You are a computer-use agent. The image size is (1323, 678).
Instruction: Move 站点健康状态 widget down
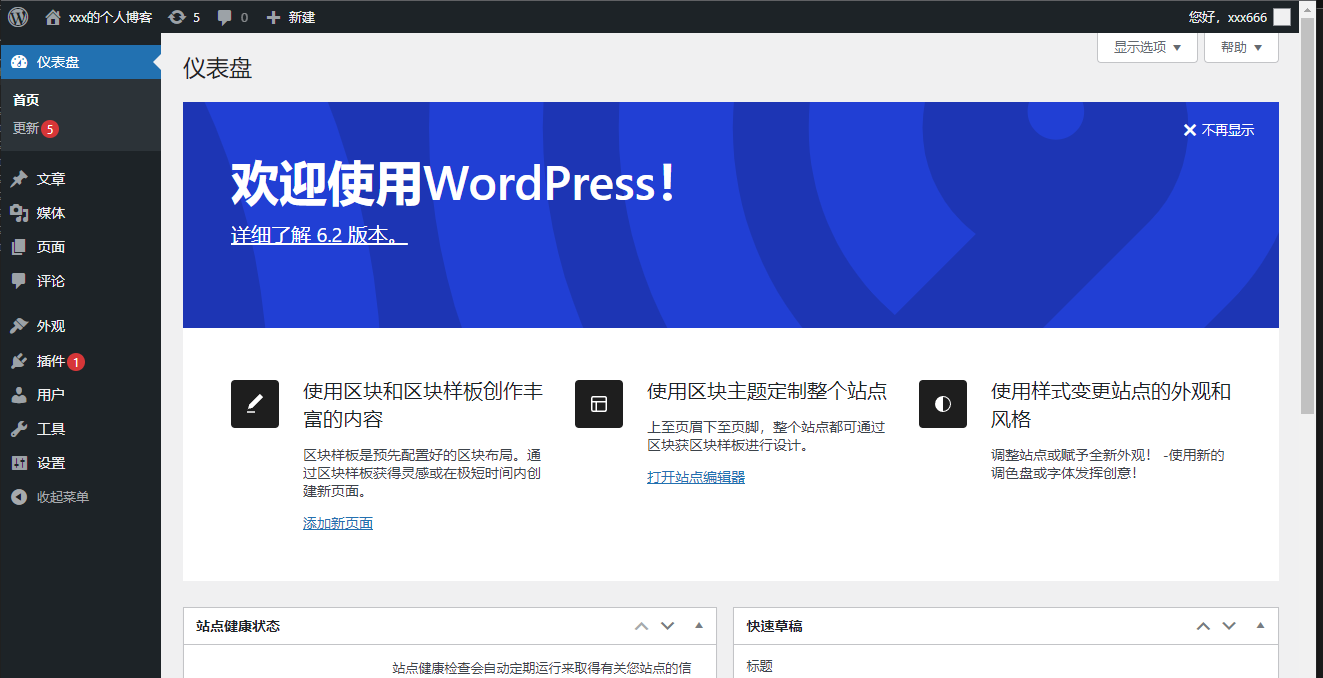pyautogui.click(x=668, y=626)
